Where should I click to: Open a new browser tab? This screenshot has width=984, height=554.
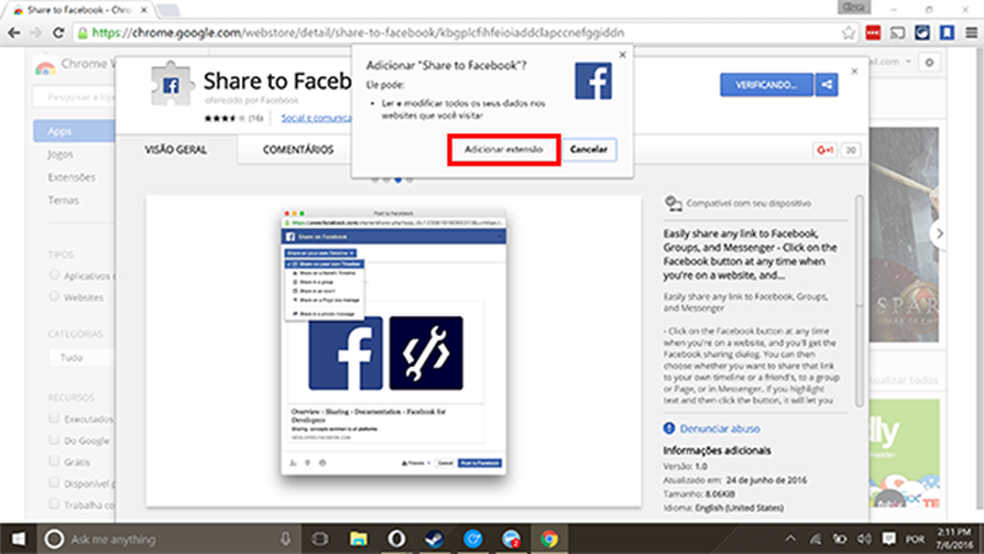tap(168, 10)
